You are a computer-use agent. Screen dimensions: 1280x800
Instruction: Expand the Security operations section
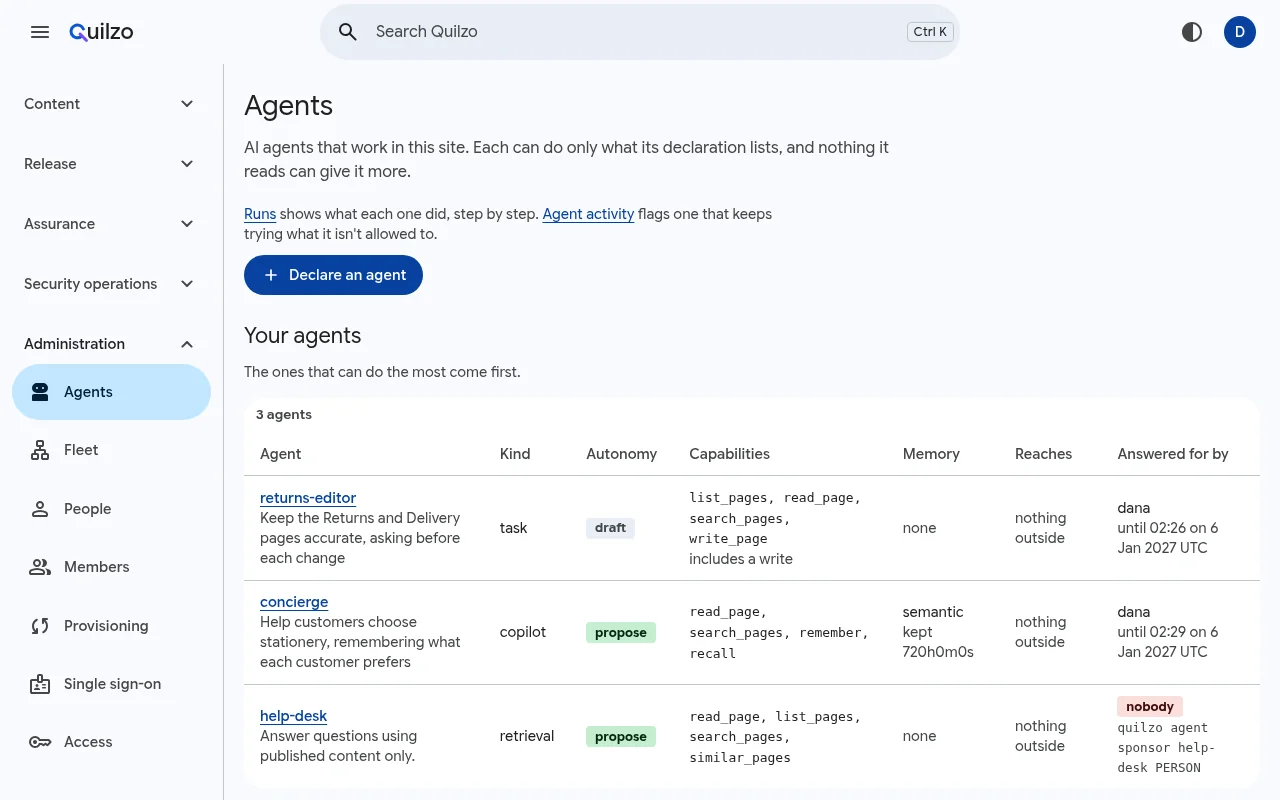(x=111, y=284)
